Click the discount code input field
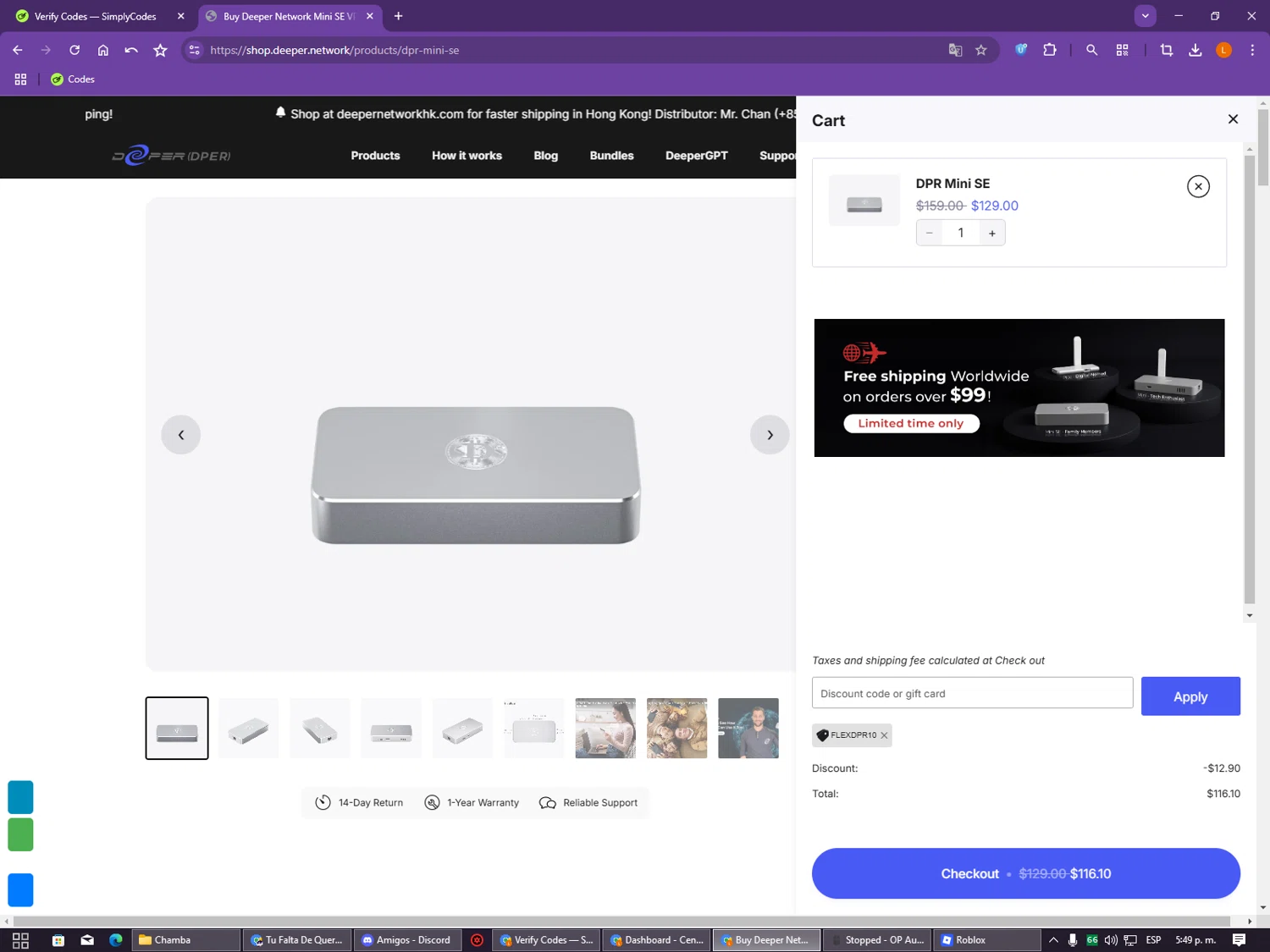 point(972,693)
